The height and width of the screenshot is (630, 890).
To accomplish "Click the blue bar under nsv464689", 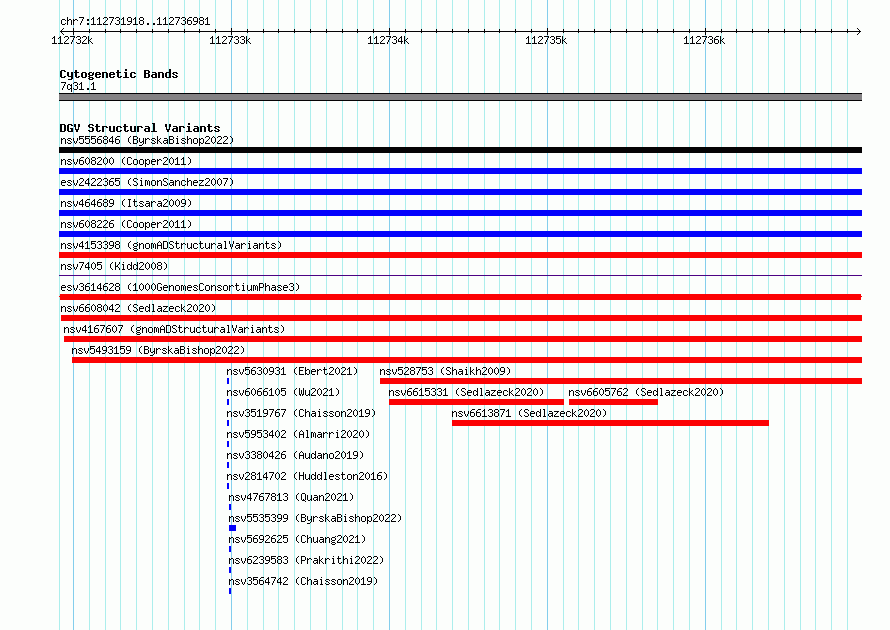I will coord(460,213).
